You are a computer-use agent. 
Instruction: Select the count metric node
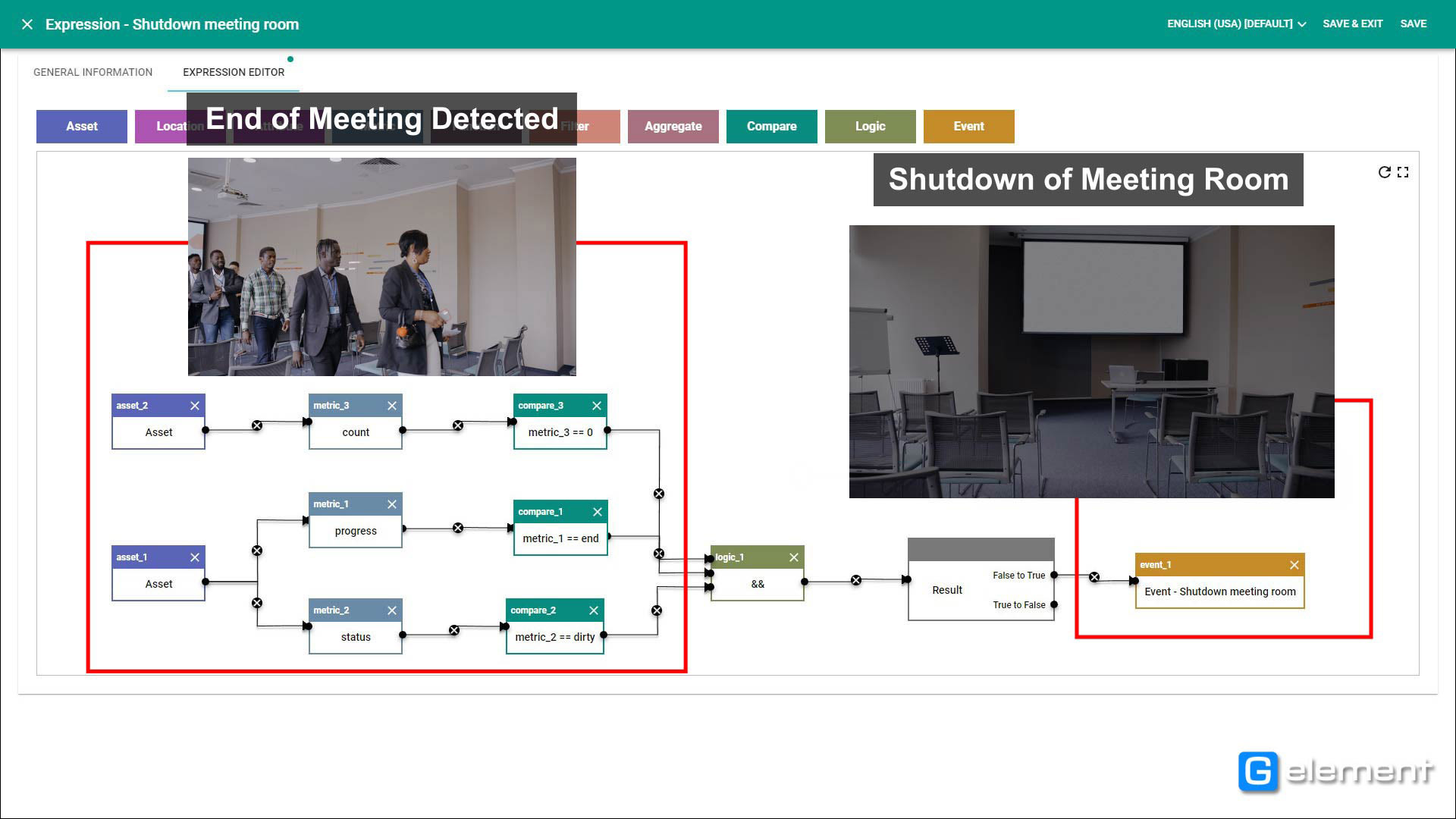tap(356, 432)
